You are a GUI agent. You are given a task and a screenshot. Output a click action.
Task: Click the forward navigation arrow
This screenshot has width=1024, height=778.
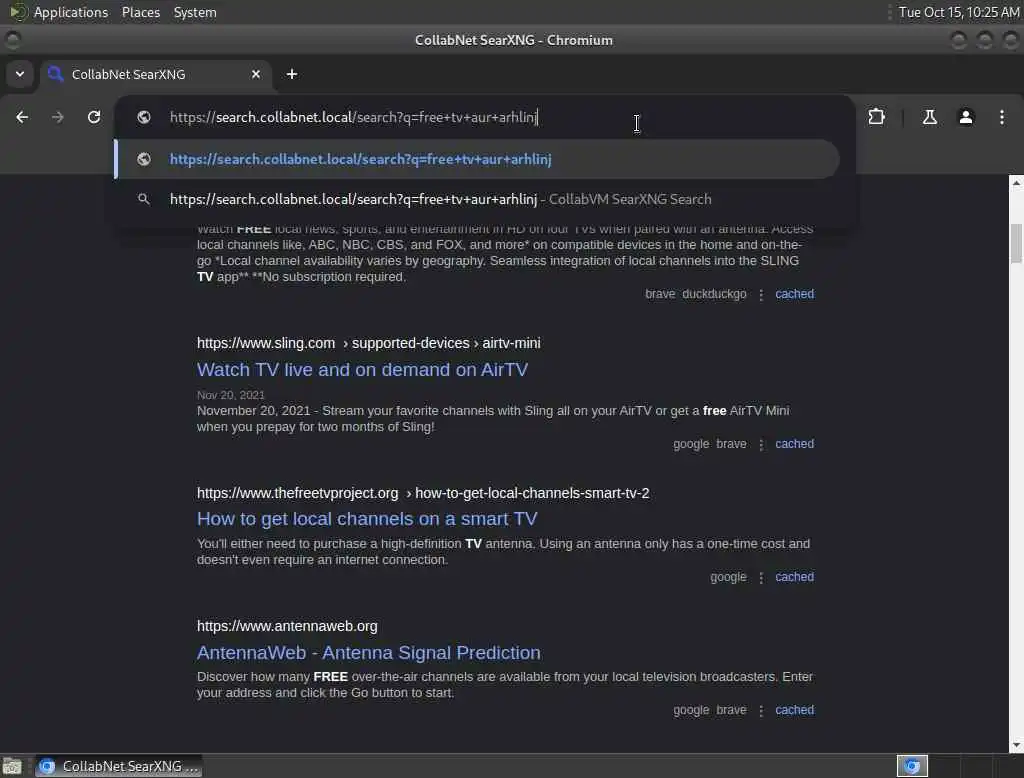pos(58,117)
